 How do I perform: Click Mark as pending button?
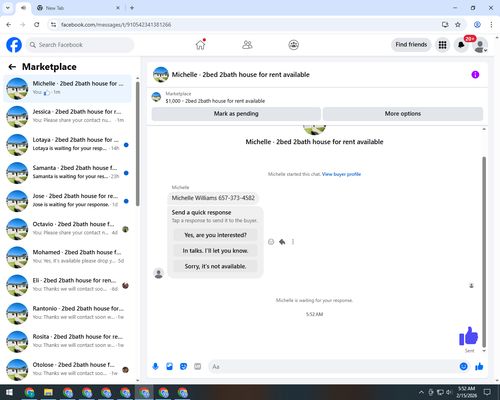236,114
